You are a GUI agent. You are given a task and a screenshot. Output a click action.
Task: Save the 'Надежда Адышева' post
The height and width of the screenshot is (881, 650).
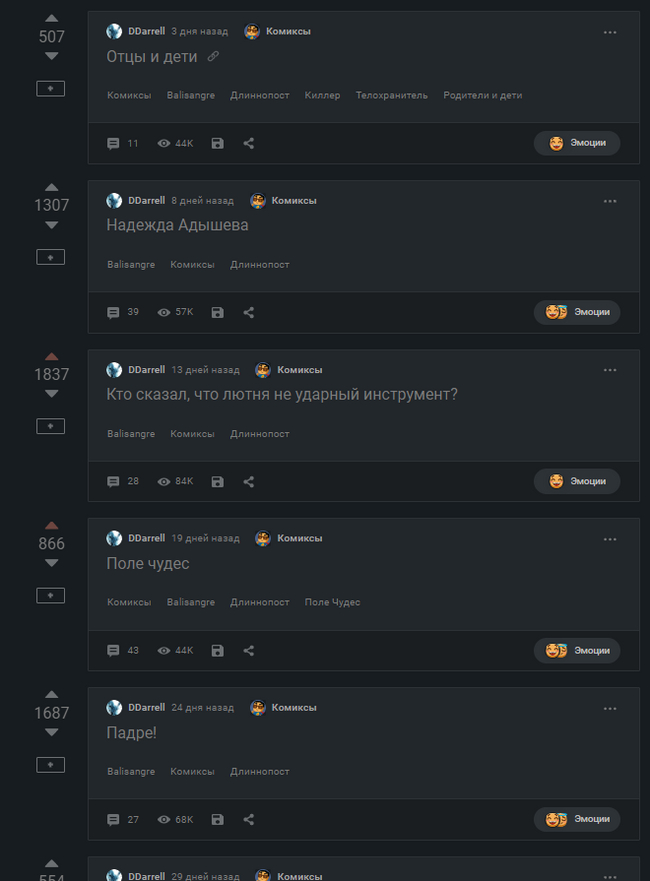pos(218,312)
